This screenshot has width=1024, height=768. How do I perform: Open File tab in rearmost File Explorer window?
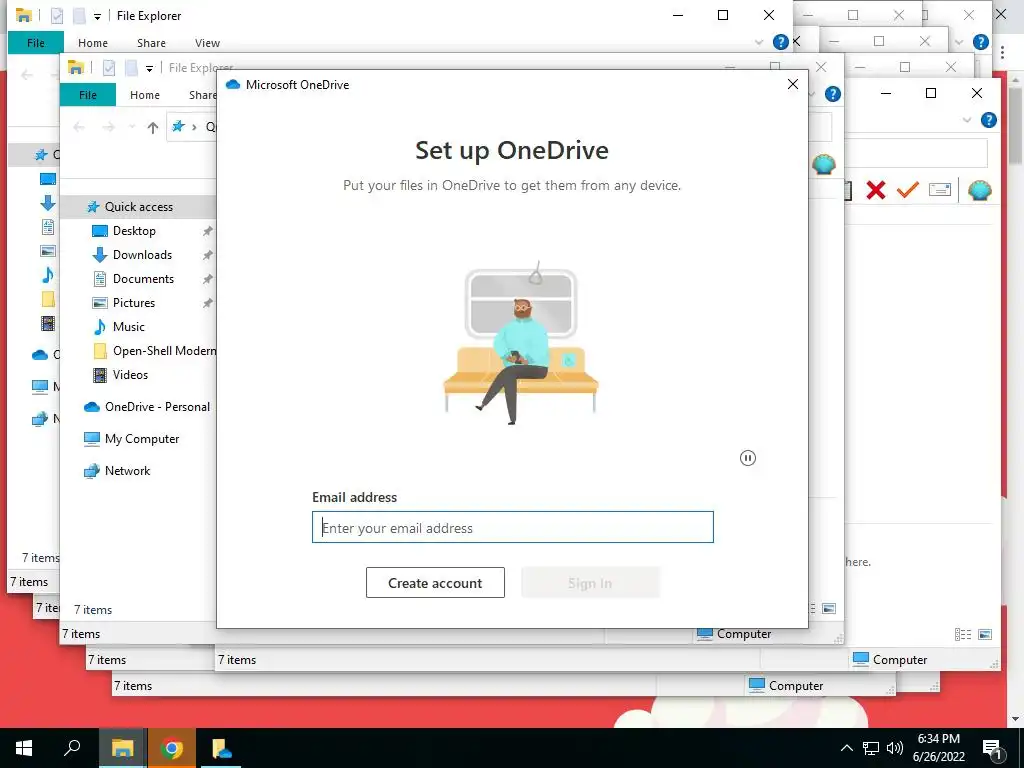point(36,42)
